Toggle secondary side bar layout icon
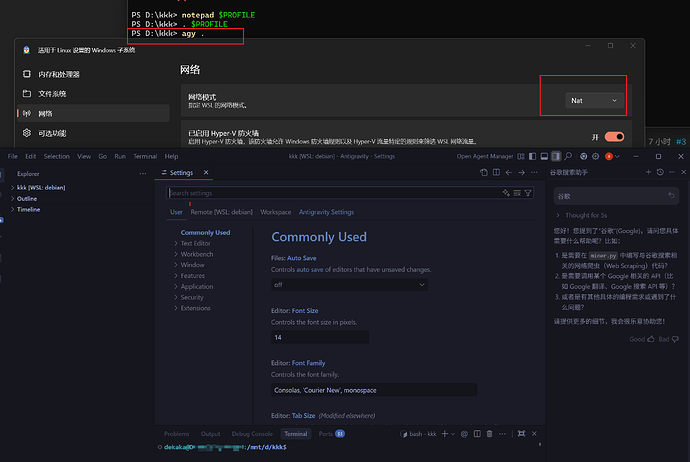 point(556,156)
